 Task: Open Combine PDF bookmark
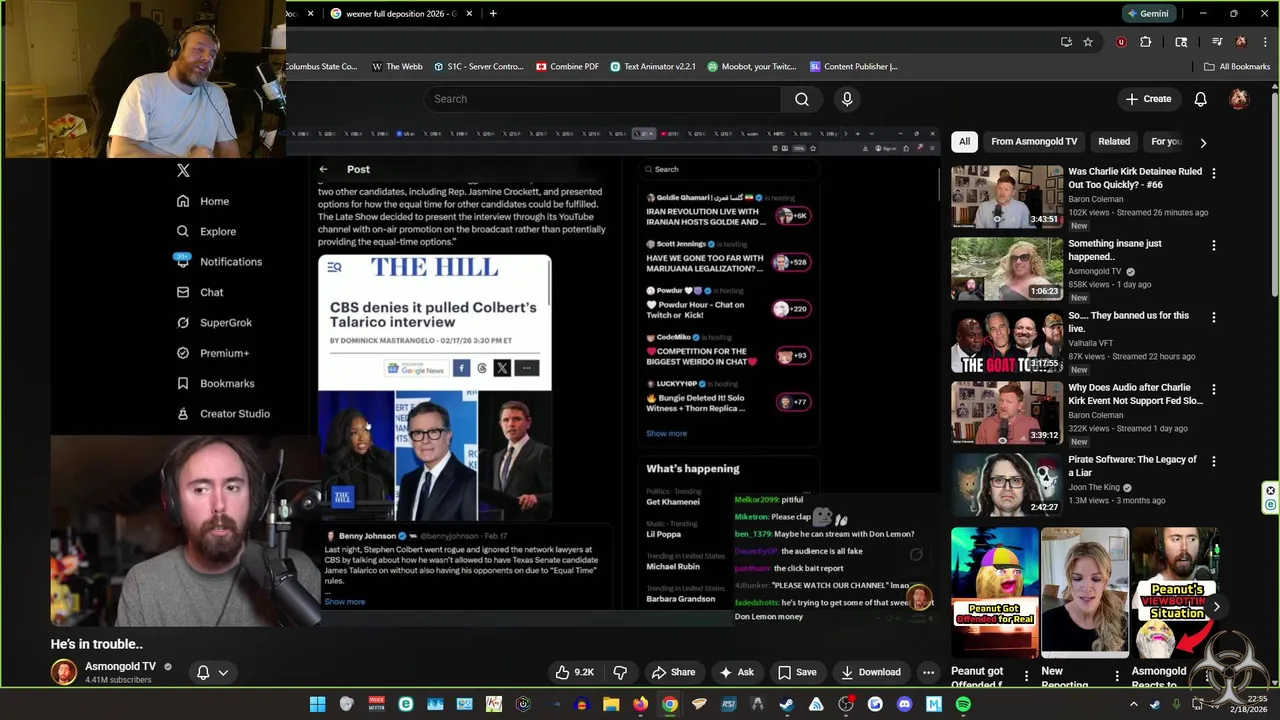point(567,66)
